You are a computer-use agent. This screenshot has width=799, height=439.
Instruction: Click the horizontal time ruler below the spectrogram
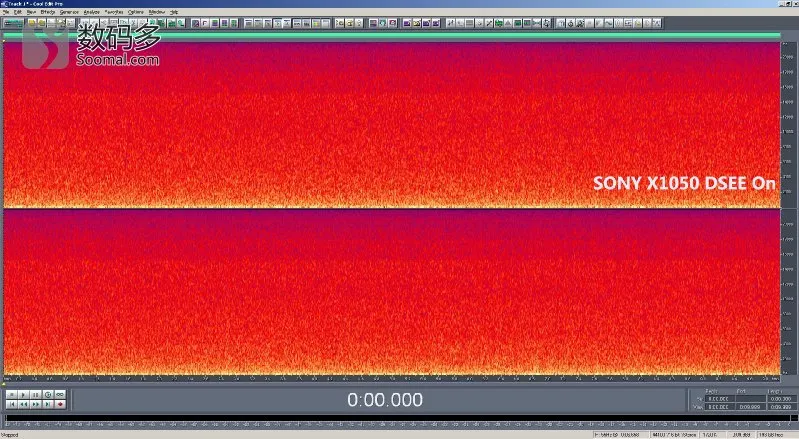click(x=391, y=379)
